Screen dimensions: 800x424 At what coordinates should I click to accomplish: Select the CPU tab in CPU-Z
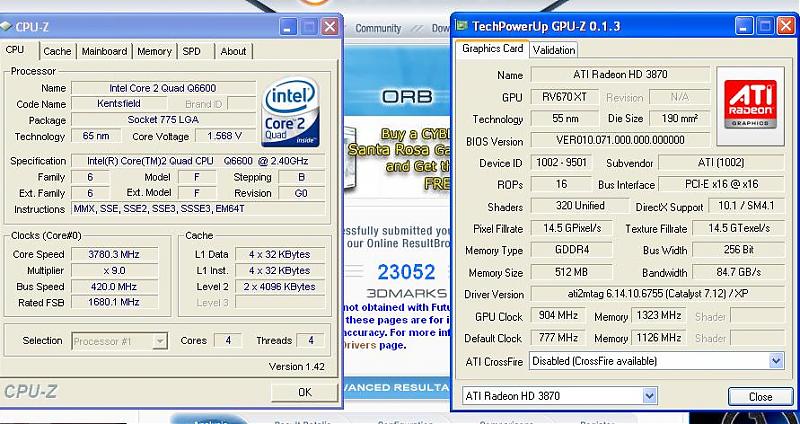(15, 50)
